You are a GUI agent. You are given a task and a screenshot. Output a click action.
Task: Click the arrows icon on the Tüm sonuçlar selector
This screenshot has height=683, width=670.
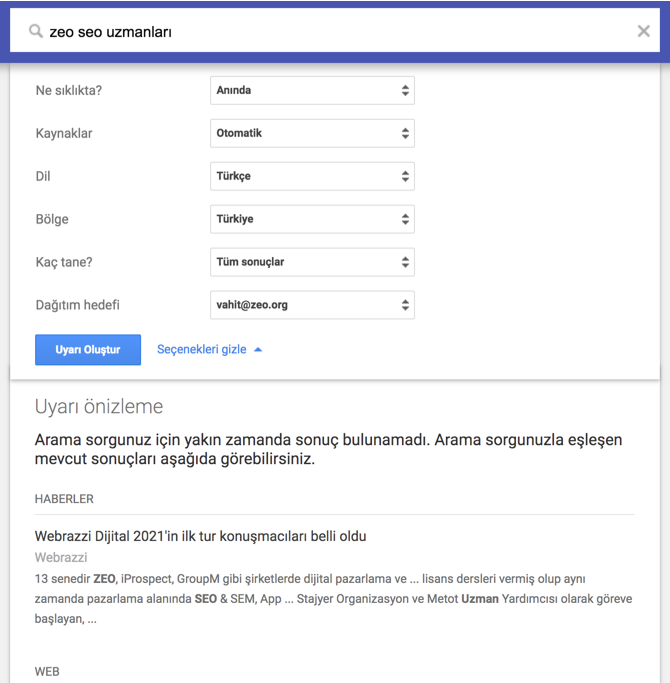click(x=405, y=262)
